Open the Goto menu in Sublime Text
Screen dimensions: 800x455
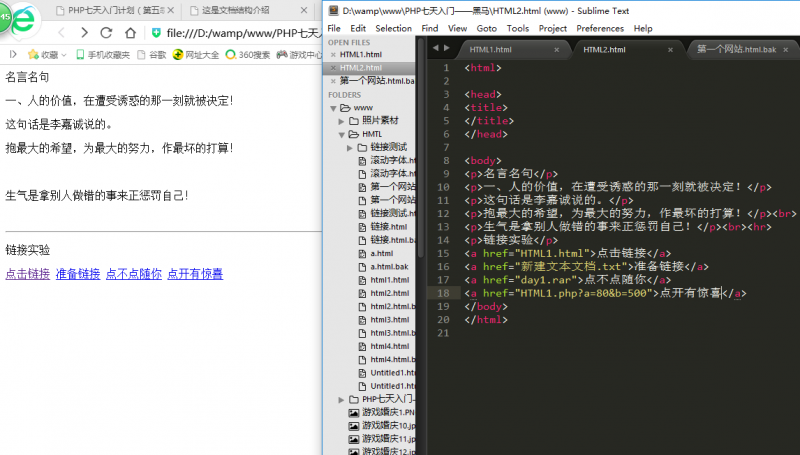point(486,28)
